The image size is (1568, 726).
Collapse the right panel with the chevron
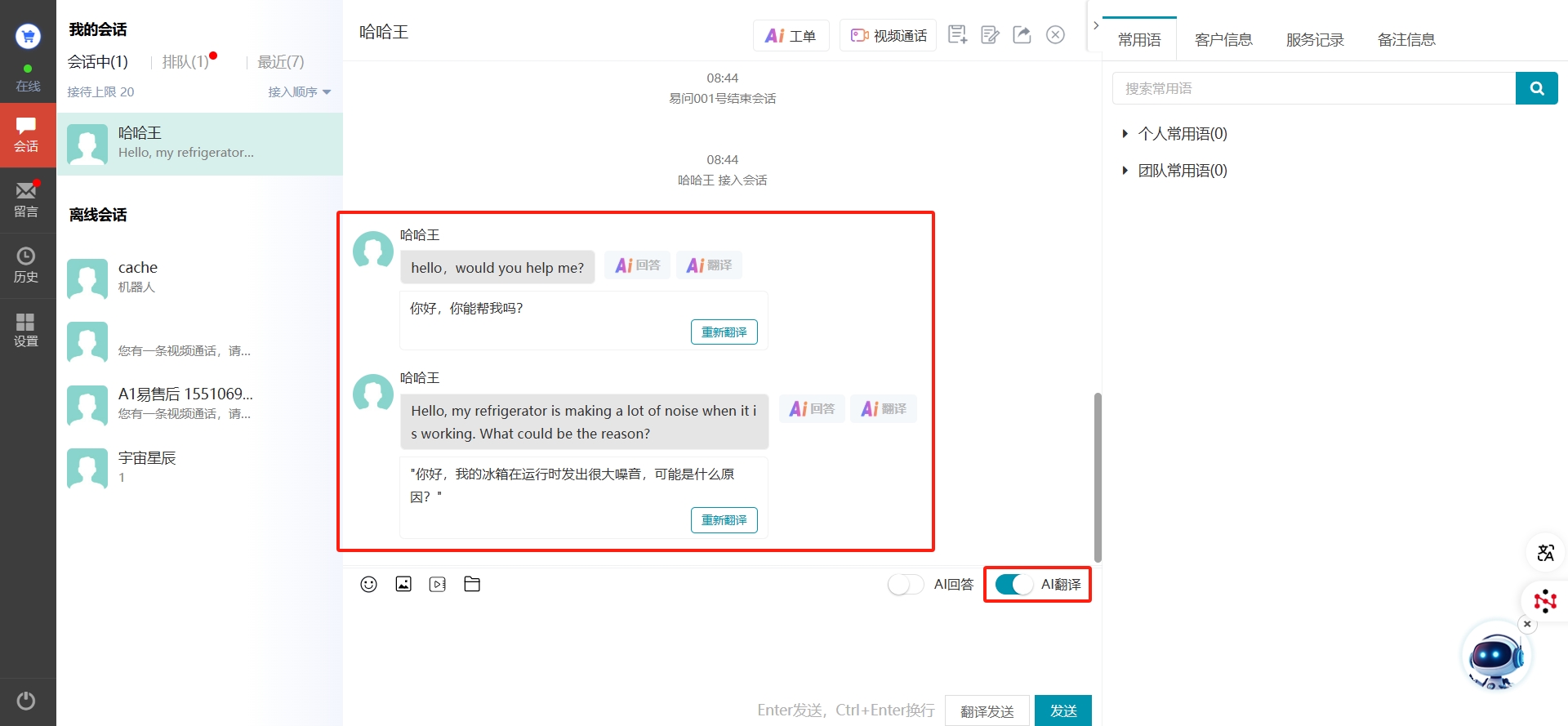(x=1096, y=25)
